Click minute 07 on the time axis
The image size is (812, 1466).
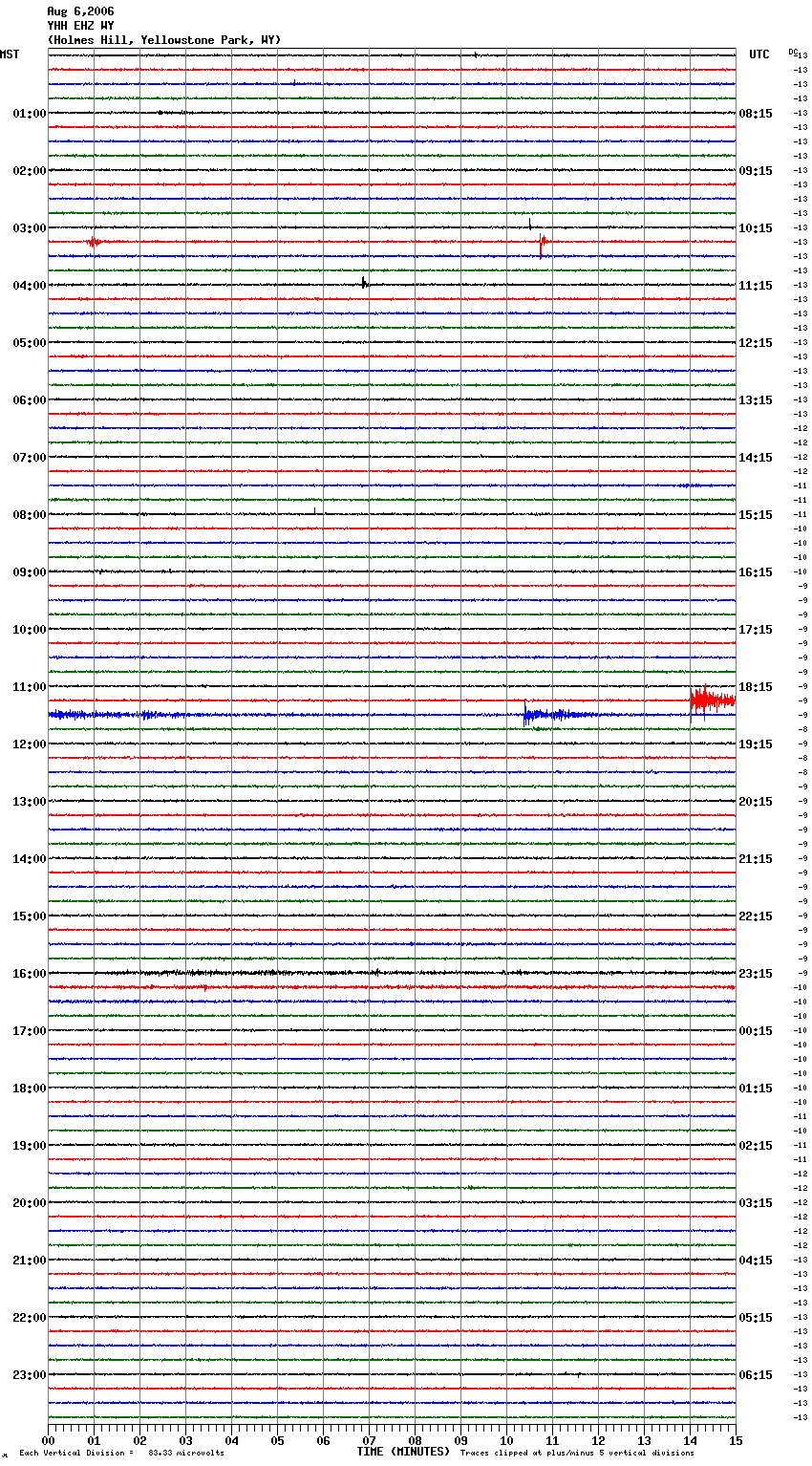[369, 1440]
